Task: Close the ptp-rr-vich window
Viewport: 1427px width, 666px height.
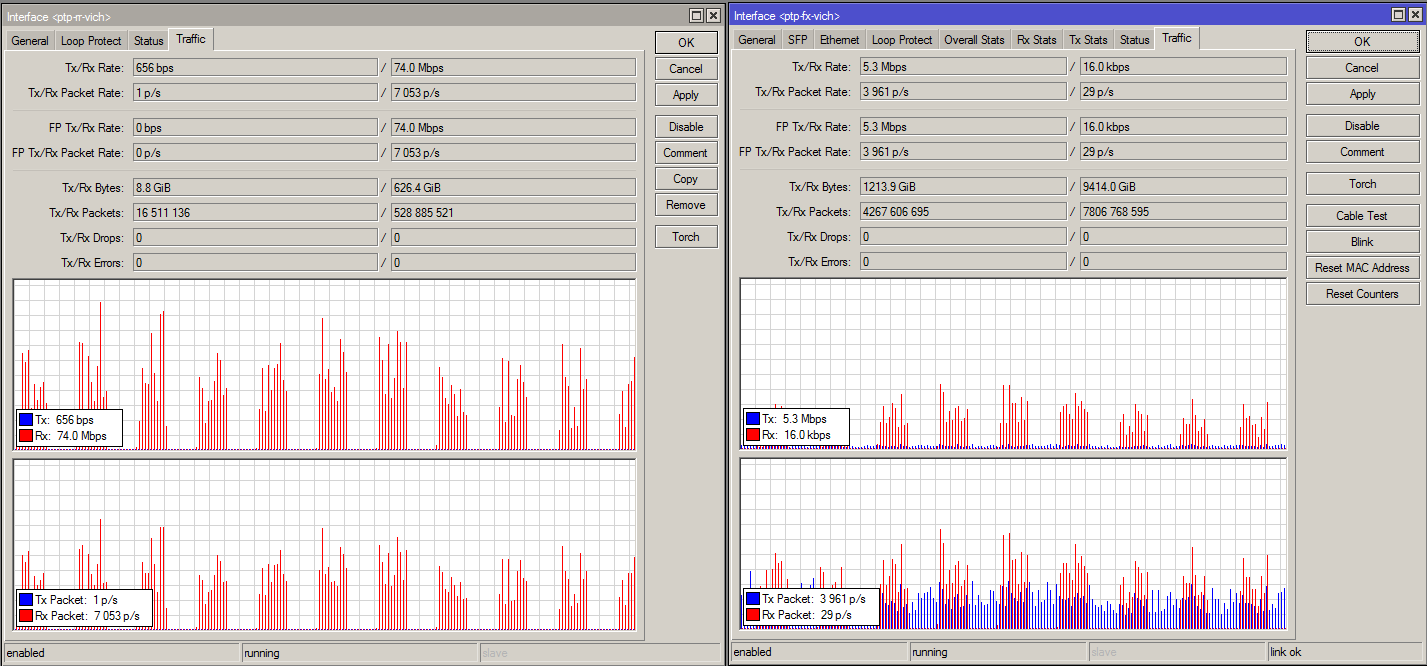Action: tap(713, 15)
